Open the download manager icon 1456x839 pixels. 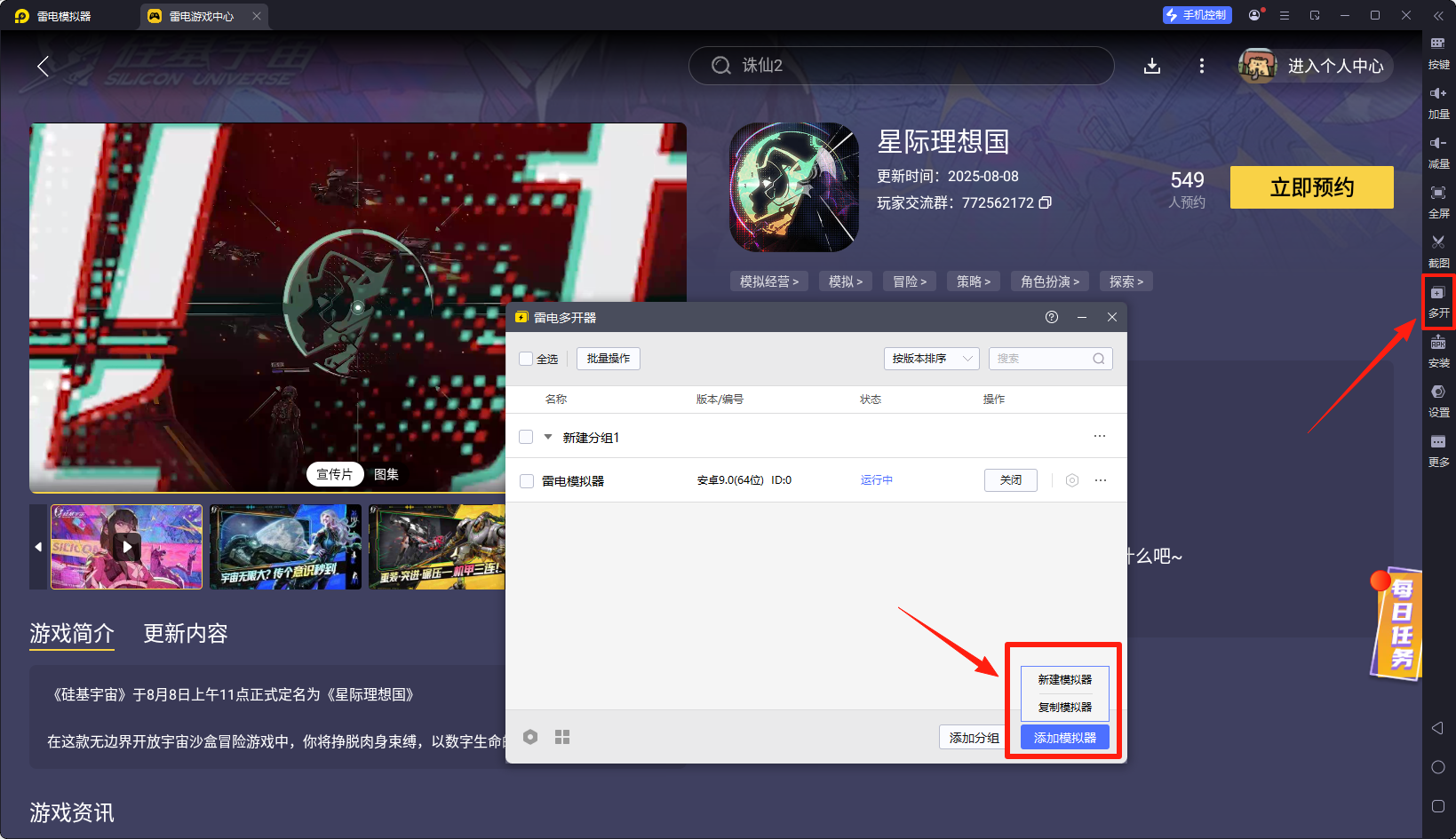[1152, 66]
